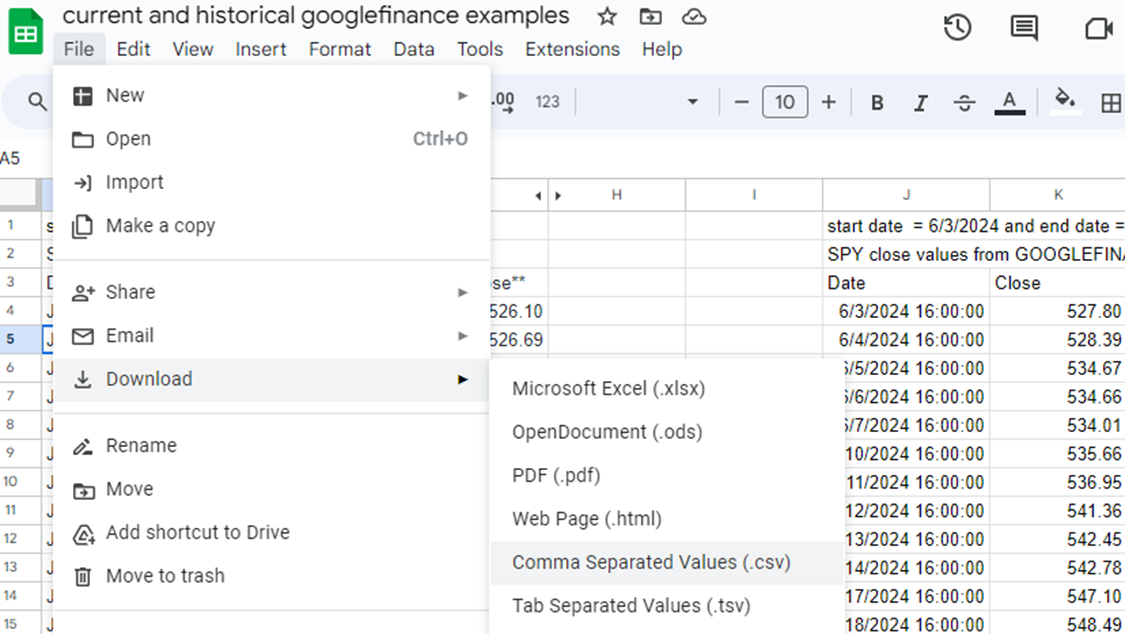The height and width of the screenshot is (634, 1125).
Task: Open number format 123 menu
Action: 547,102
